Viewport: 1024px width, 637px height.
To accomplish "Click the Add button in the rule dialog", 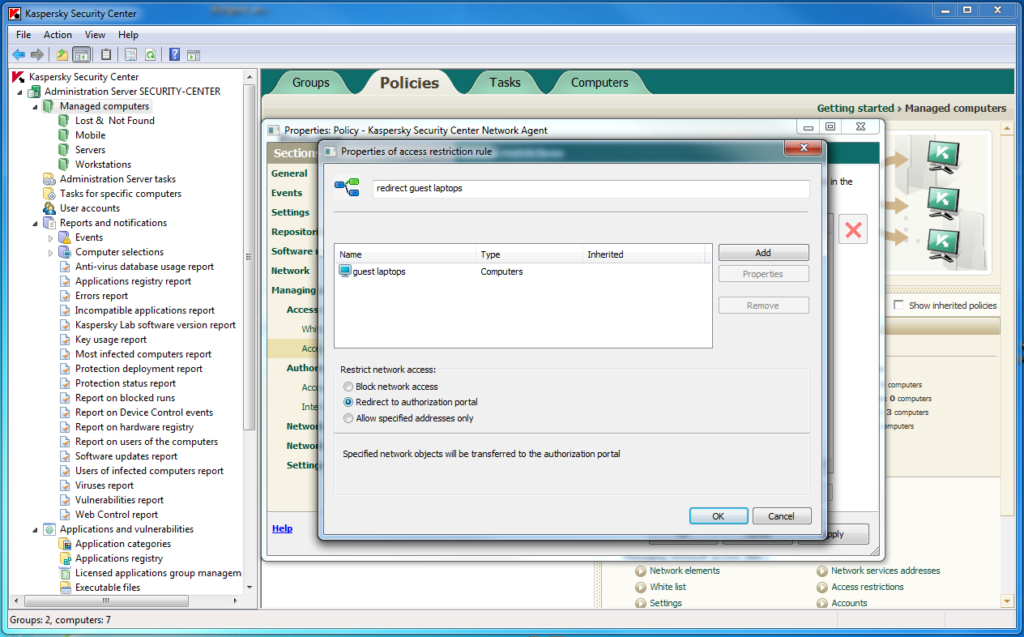I will 763,253.
